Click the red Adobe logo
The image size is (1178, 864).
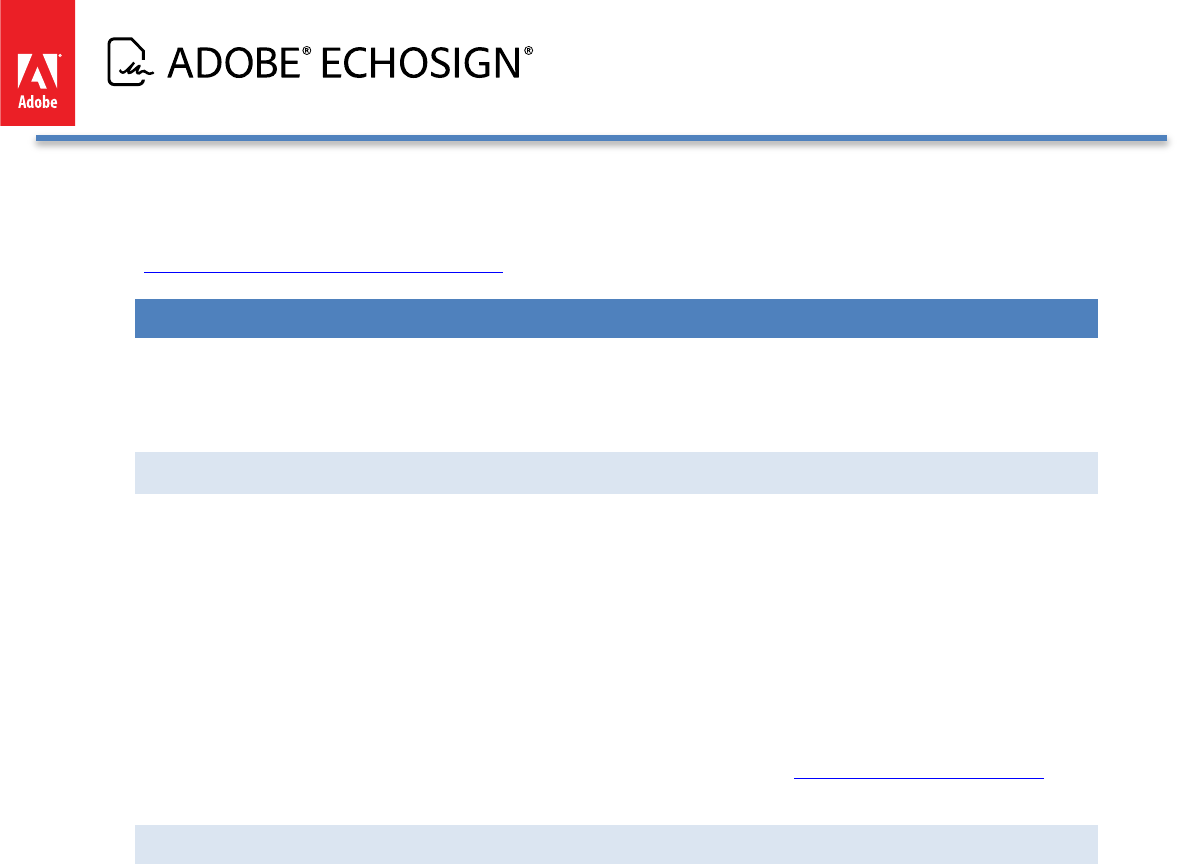click(x=38, y=63)
